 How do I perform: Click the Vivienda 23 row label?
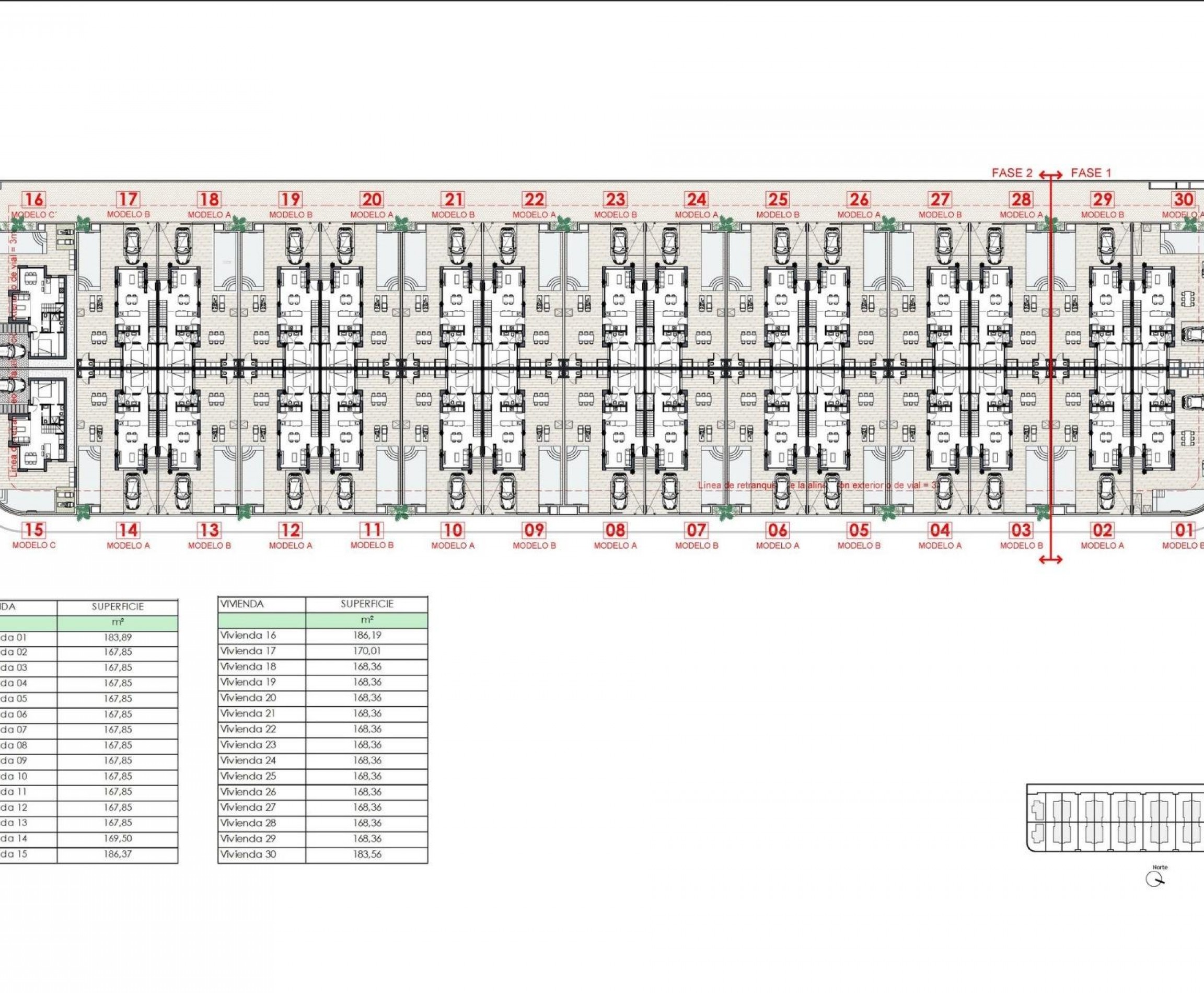pyautogui.click(x=248, y=744)
